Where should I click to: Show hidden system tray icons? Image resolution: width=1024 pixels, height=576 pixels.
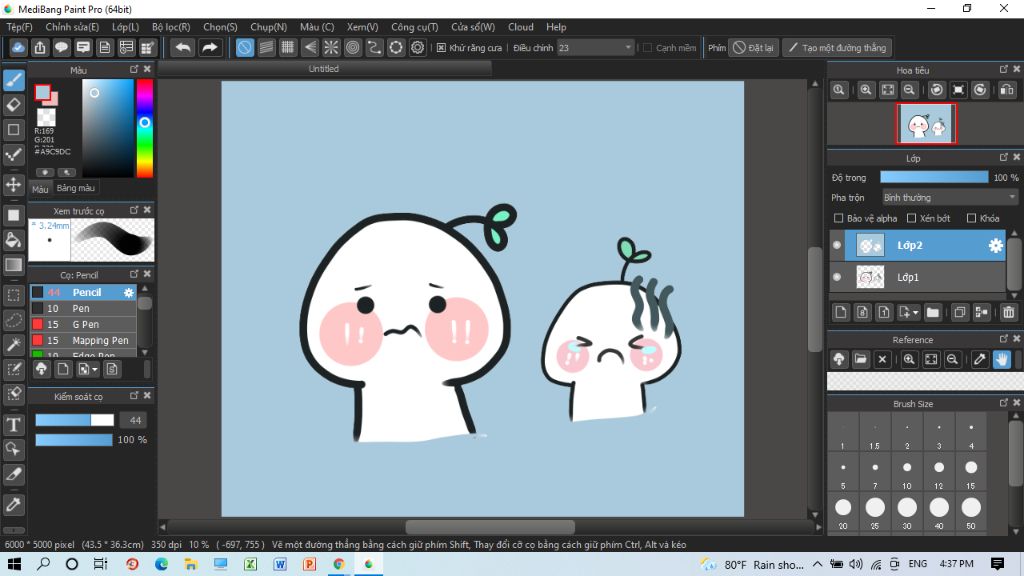(817, 564)
